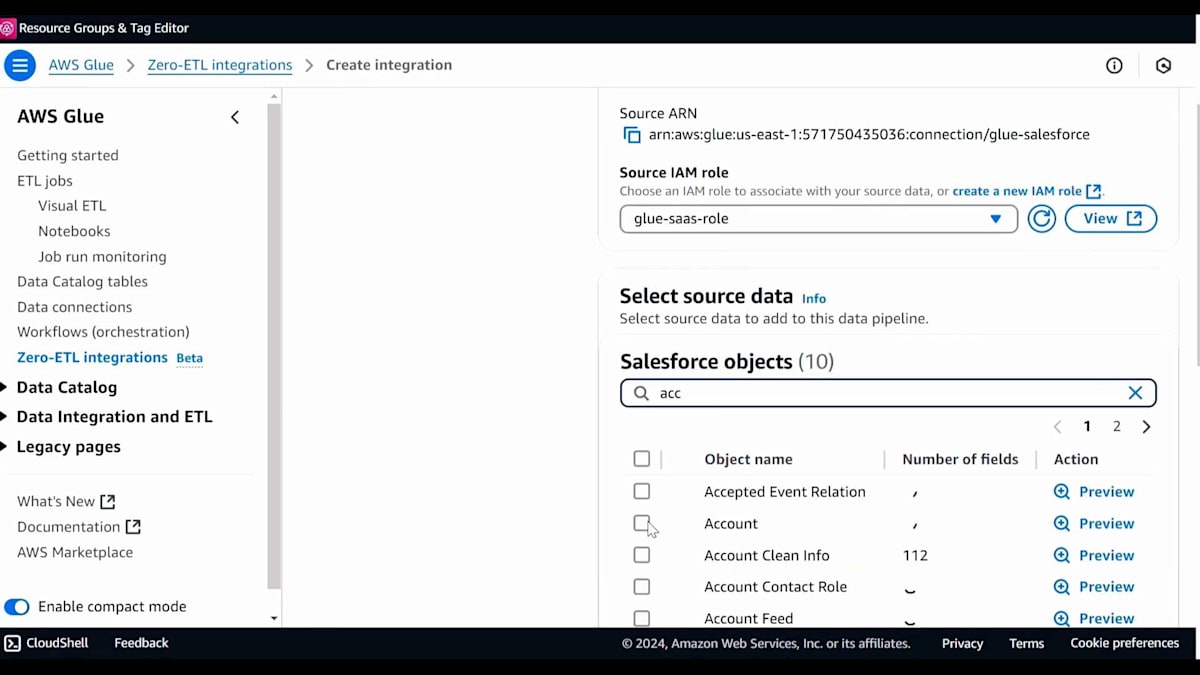Click the Beta label beside Zero-ETL integrations
1200x675 pixels.
(x=190, y=358)
